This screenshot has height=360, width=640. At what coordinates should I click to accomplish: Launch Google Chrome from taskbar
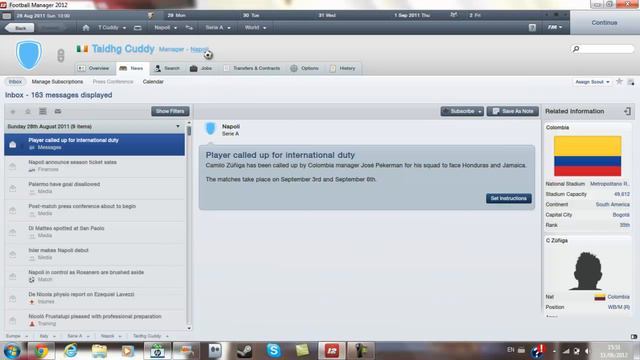(41, 351)
